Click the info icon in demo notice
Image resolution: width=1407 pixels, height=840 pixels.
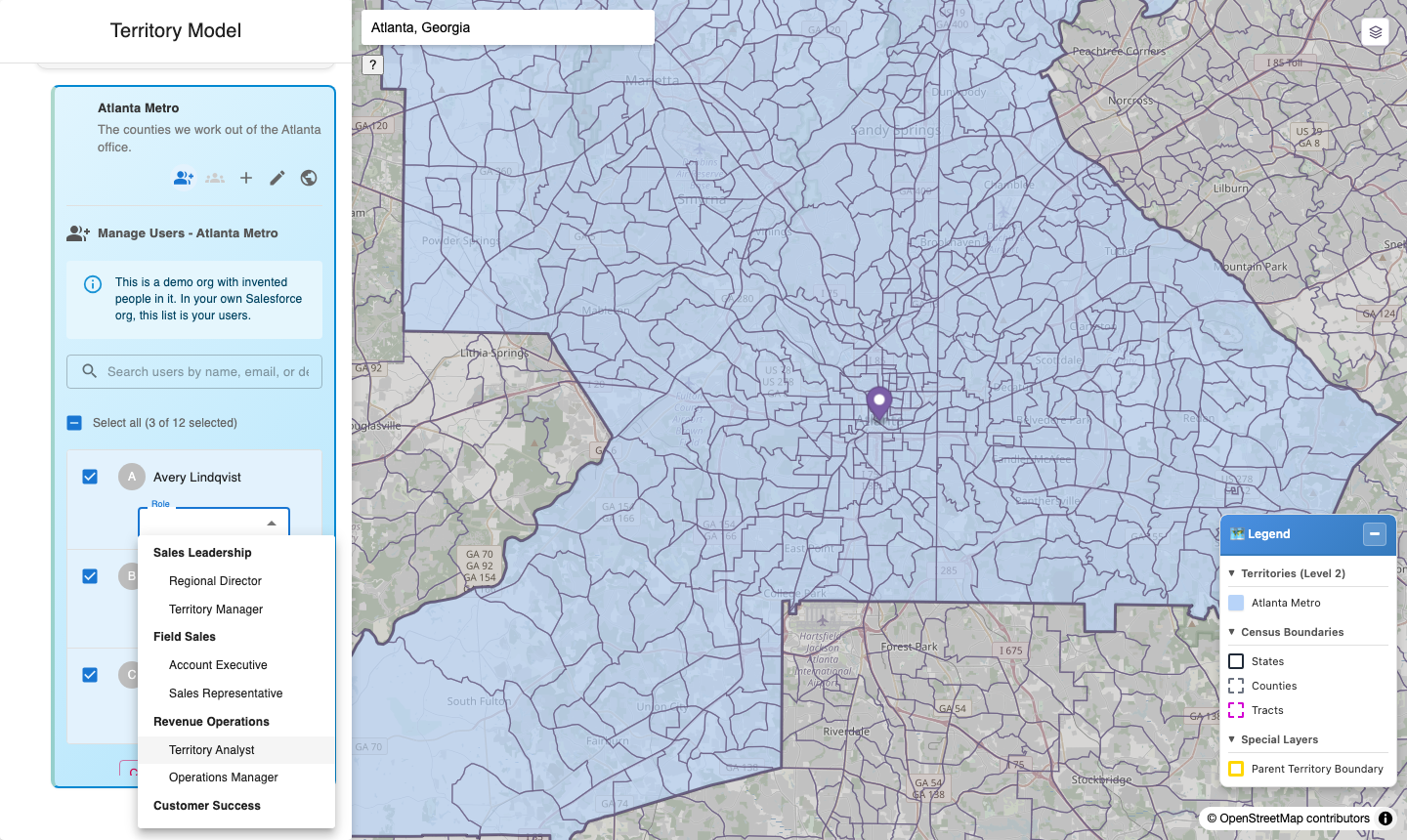pyautogui.click(x=93, y=284)
